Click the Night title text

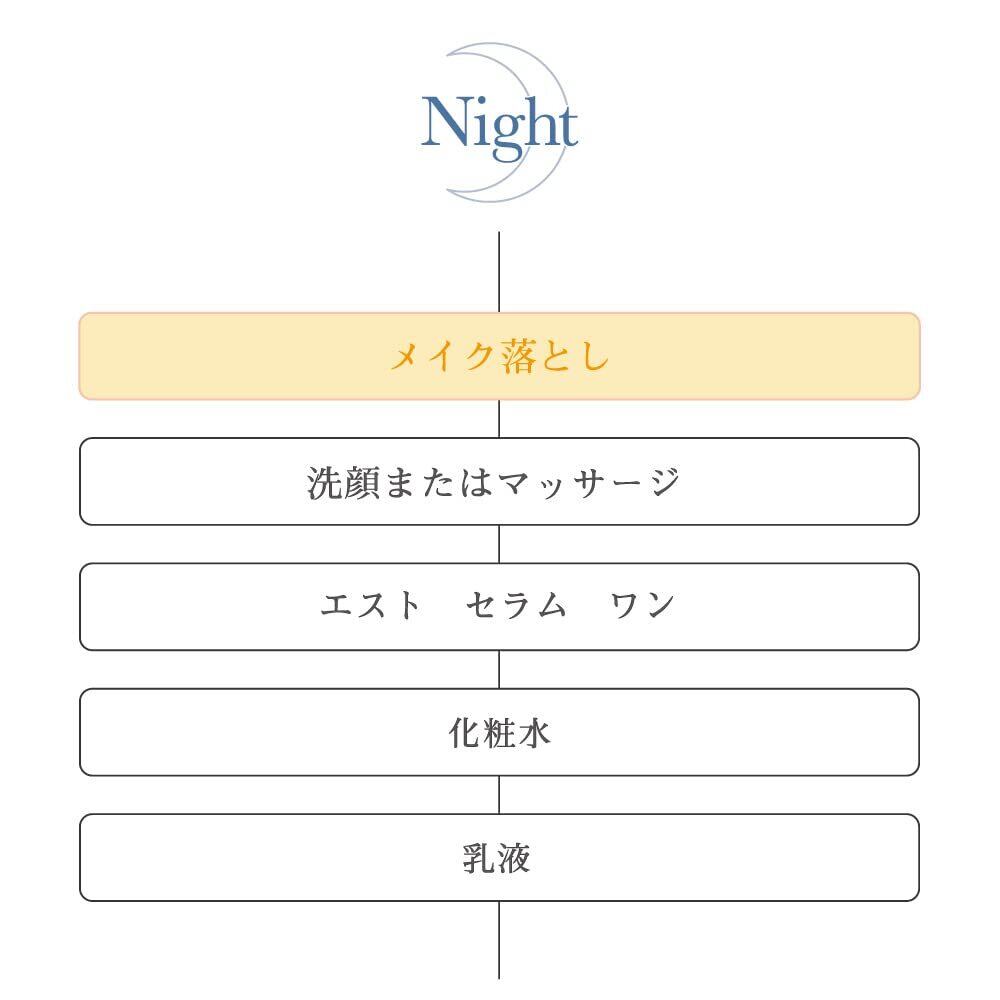(x=499, y=125)
